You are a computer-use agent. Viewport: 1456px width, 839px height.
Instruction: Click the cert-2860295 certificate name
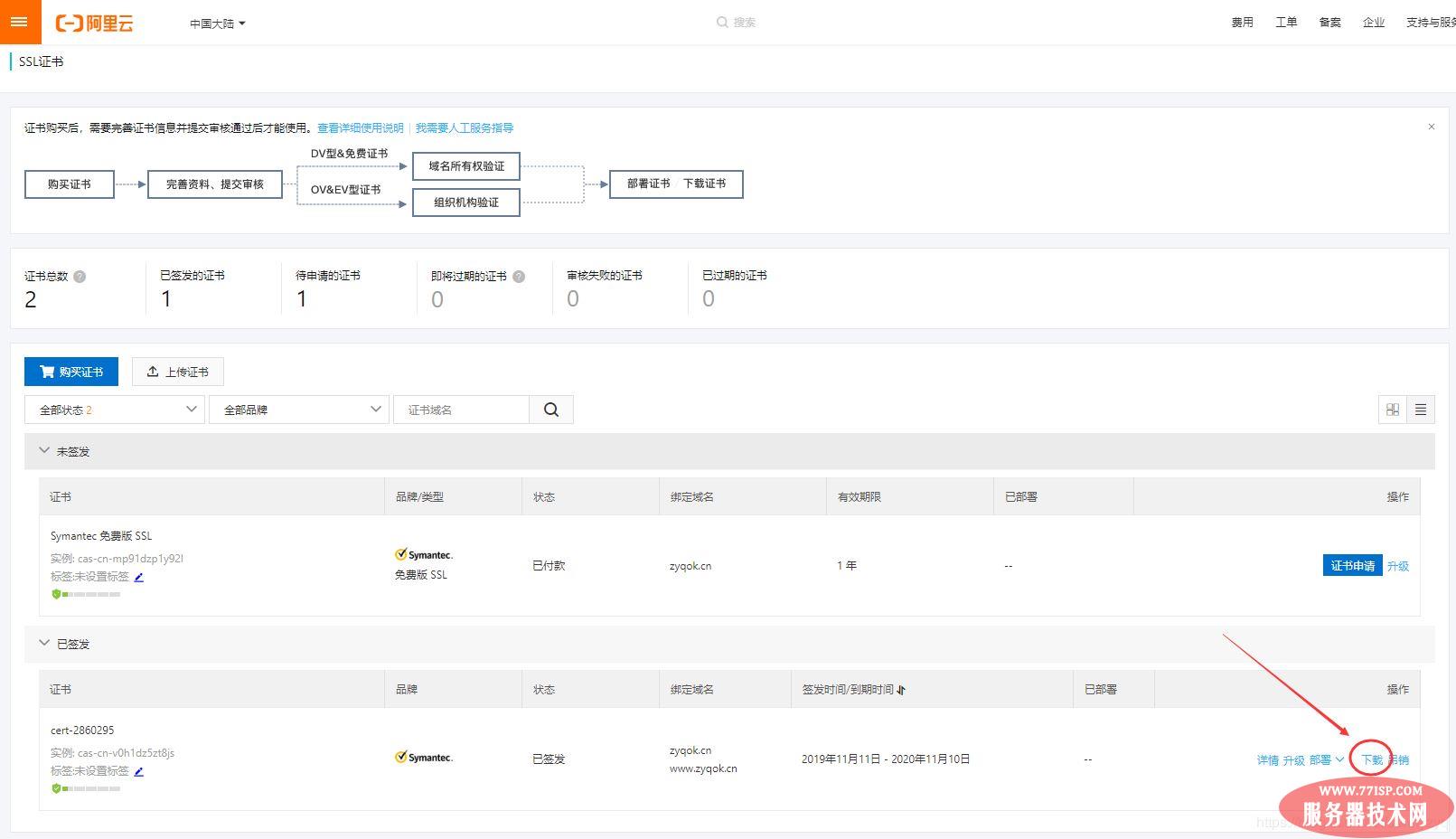(82, 731)
